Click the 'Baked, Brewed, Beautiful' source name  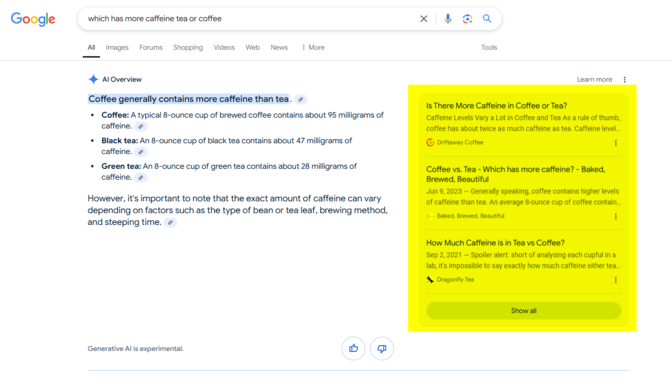point(471,216)
